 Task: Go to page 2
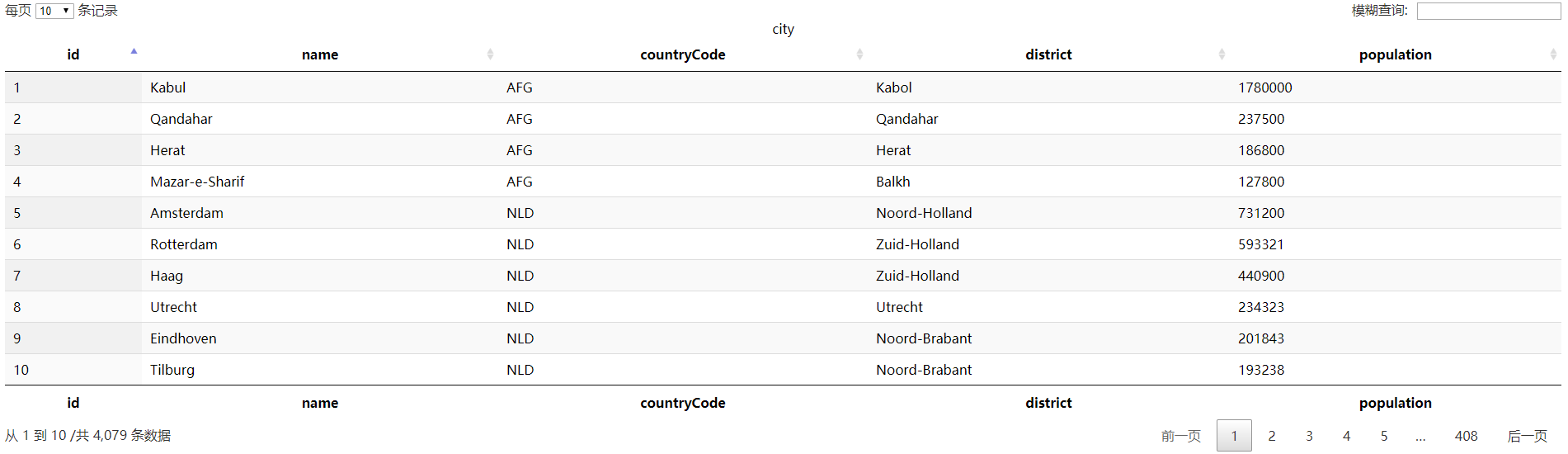click(1271, 436)
